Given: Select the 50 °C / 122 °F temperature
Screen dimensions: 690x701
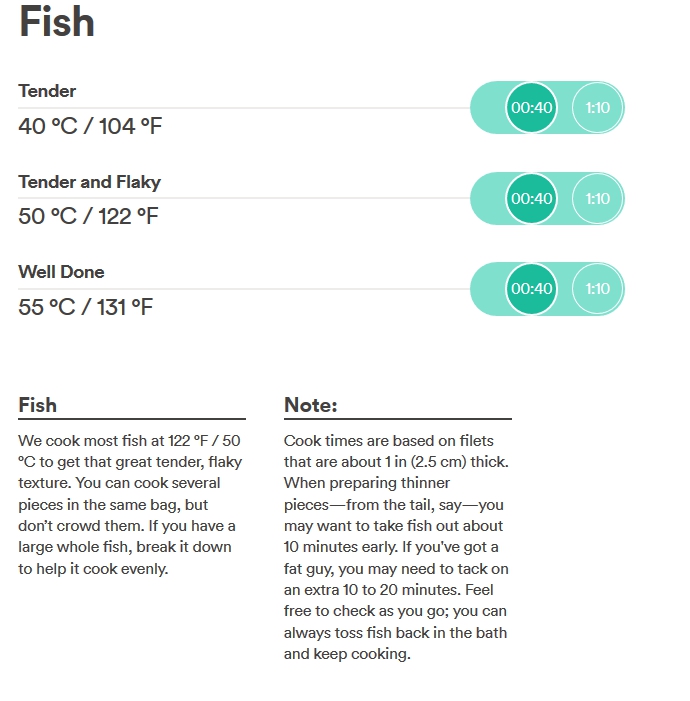Looking at the screenshot, I should [x=88, y=216].
